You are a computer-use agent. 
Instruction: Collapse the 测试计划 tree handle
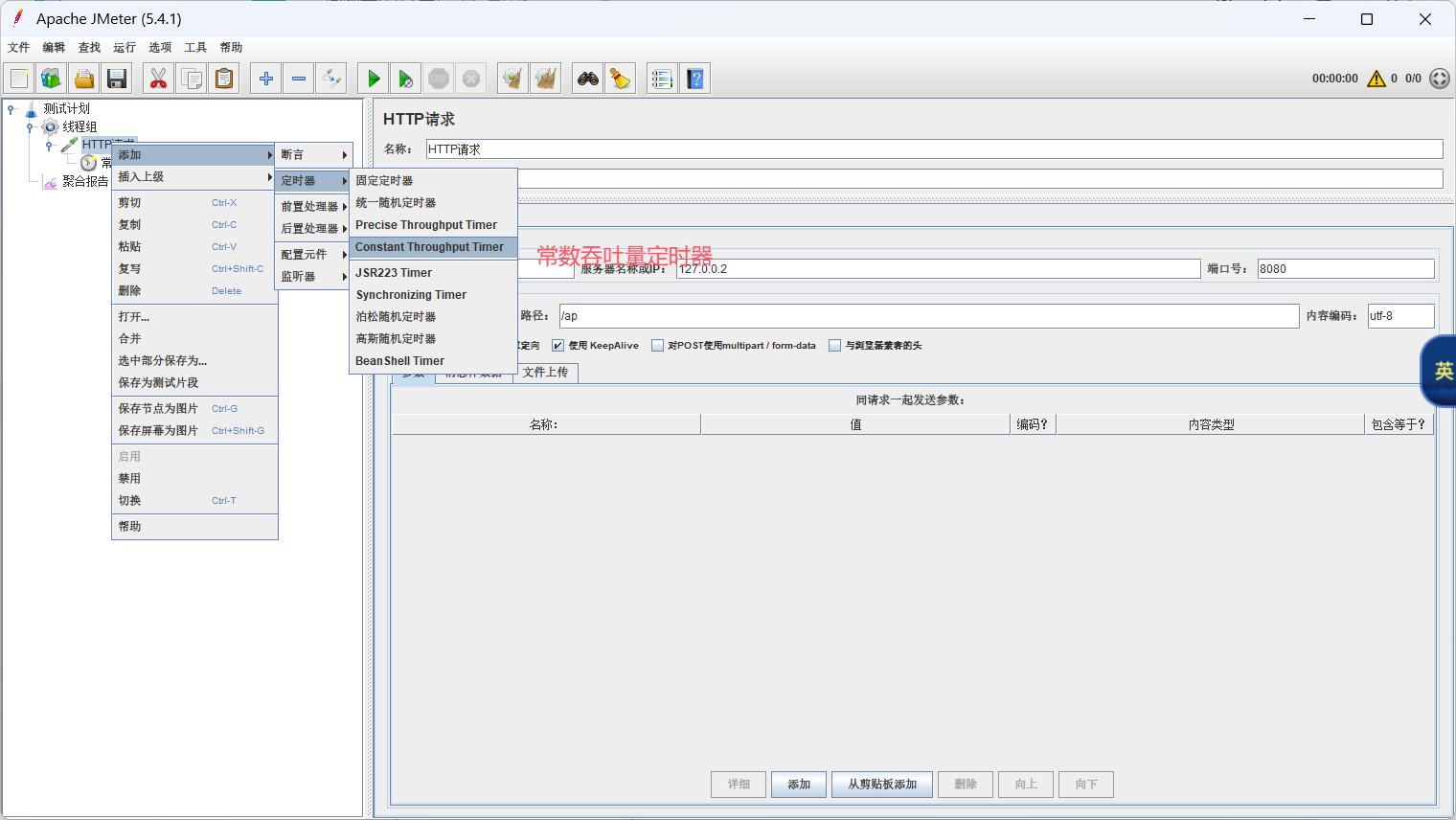coord(11,109)
